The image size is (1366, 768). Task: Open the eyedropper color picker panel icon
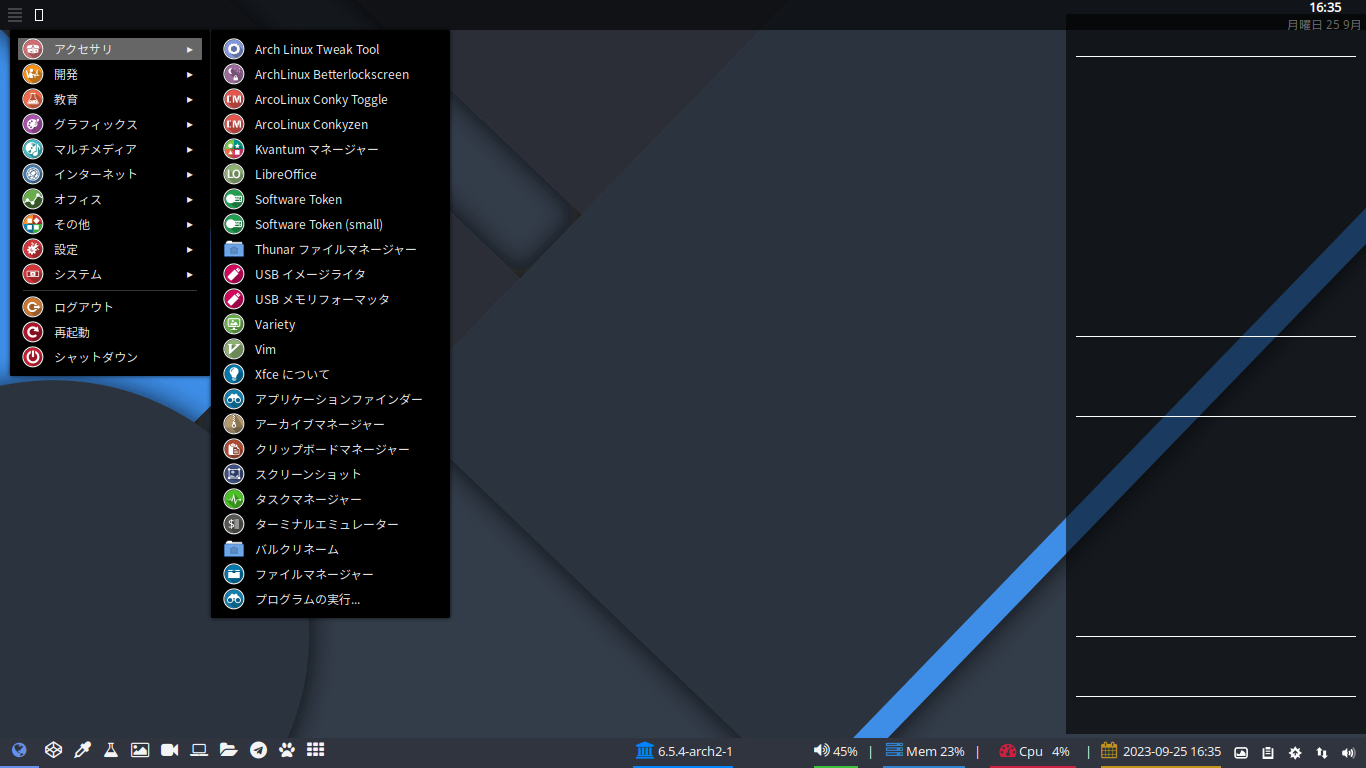click(x=82, y=750)
